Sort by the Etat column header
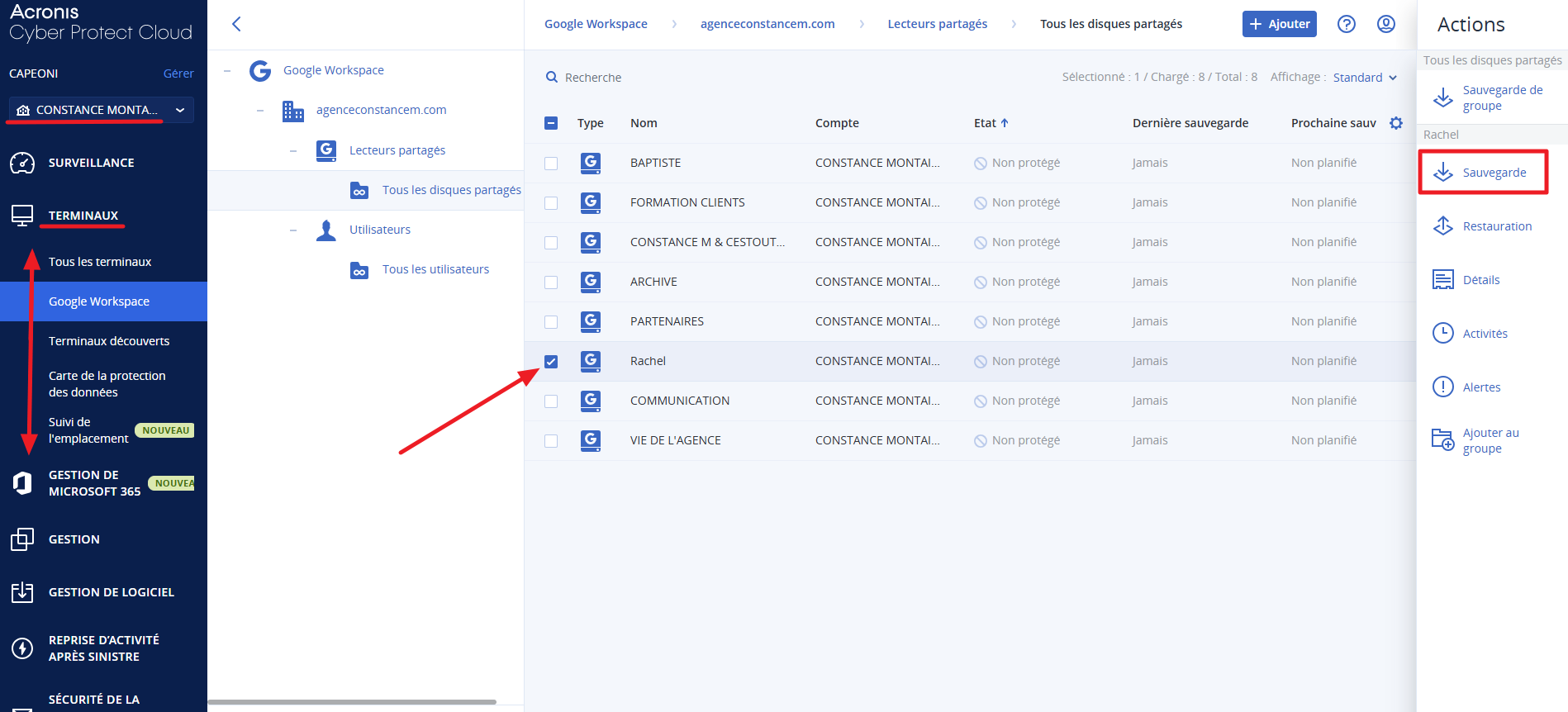 (x=991, y=123)
